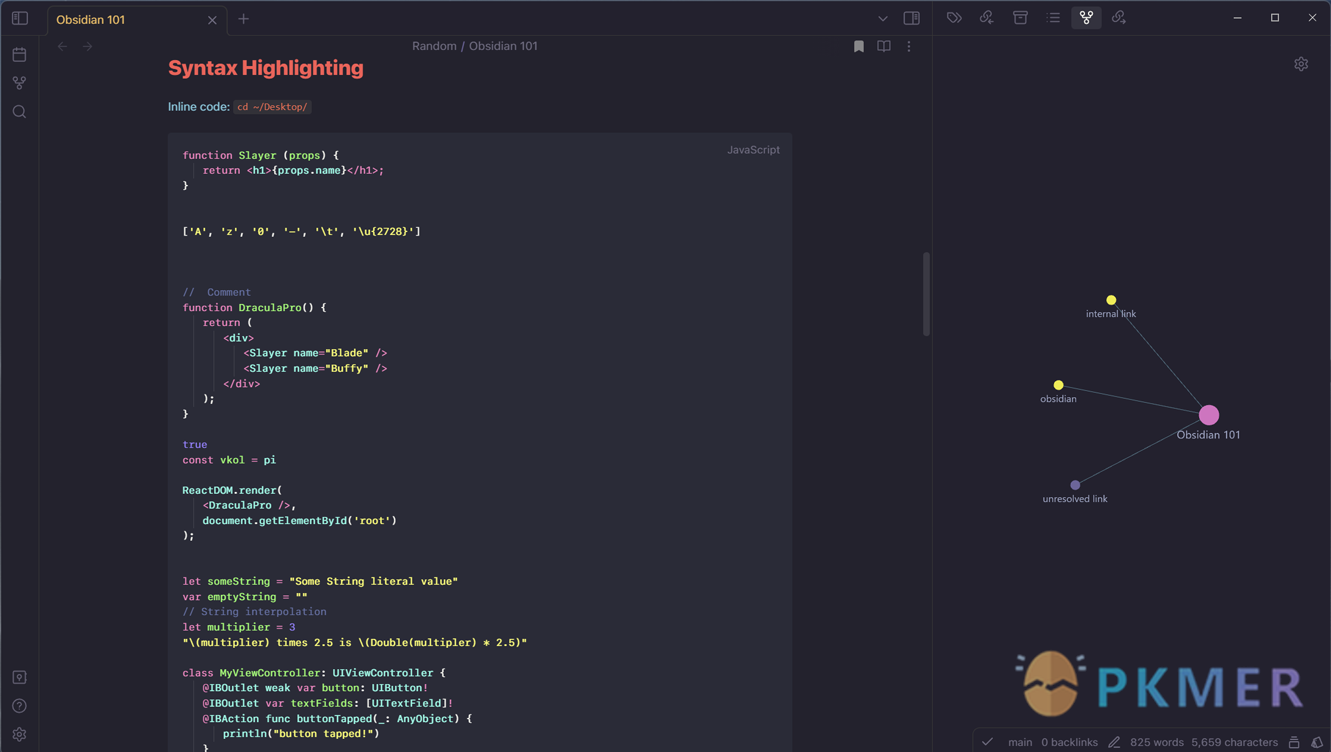
Task: Open the Tags pane icon
Action: coord(954,18)
